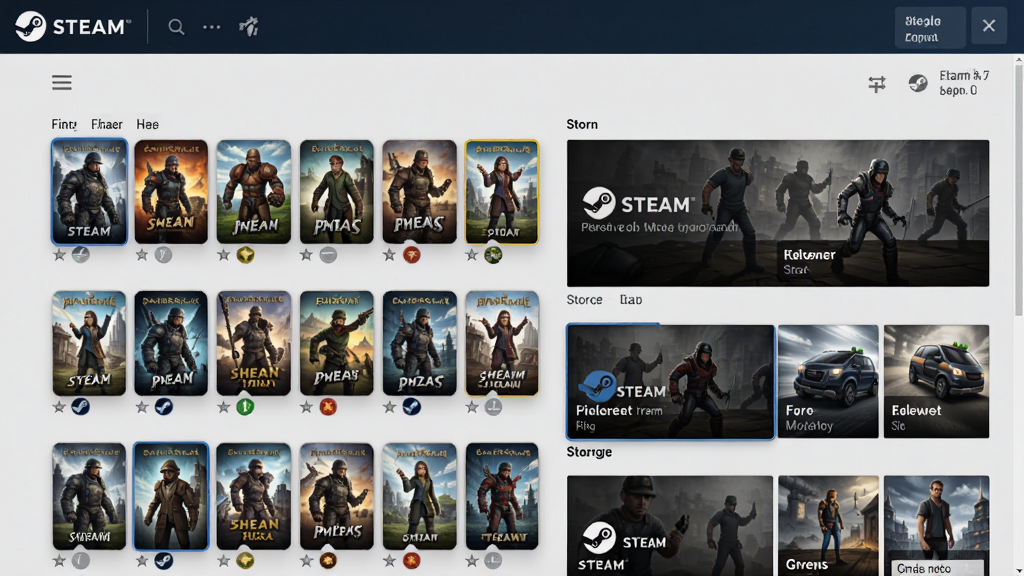Star the blue-outlined STEAM card
Image resolution: width=1024 pixels, height=576 pixels.
click(x=59, y=255)
